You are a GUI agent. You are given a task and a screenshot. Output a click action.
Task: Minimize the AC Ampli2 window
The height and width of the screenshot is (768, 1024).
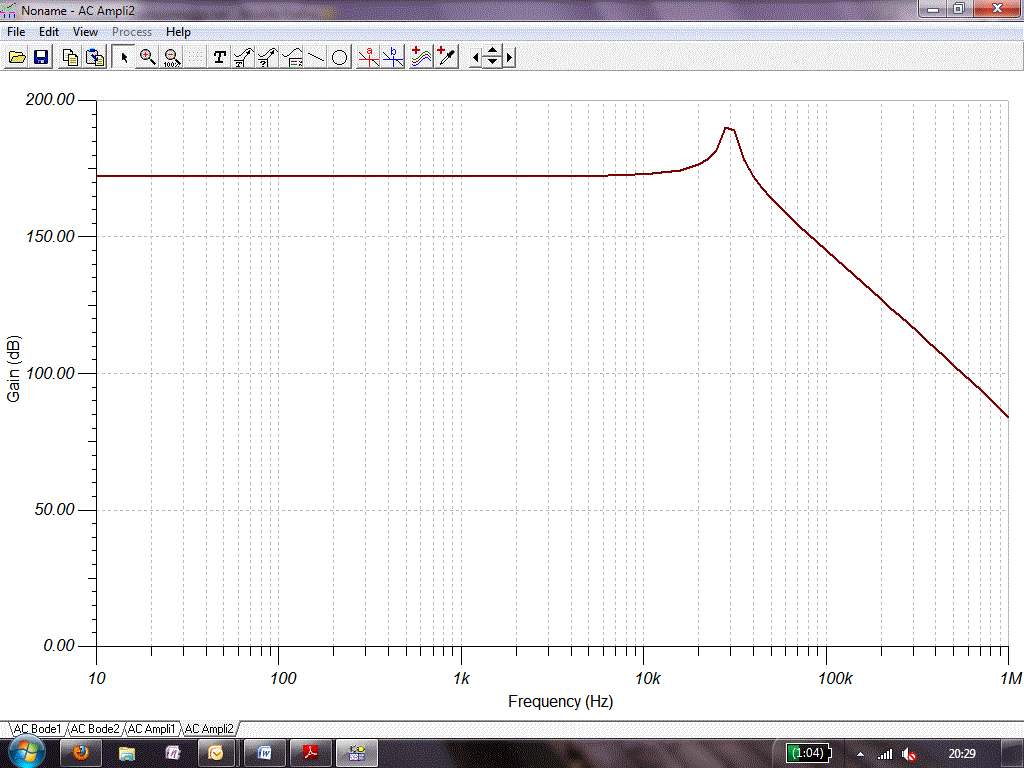933,8
